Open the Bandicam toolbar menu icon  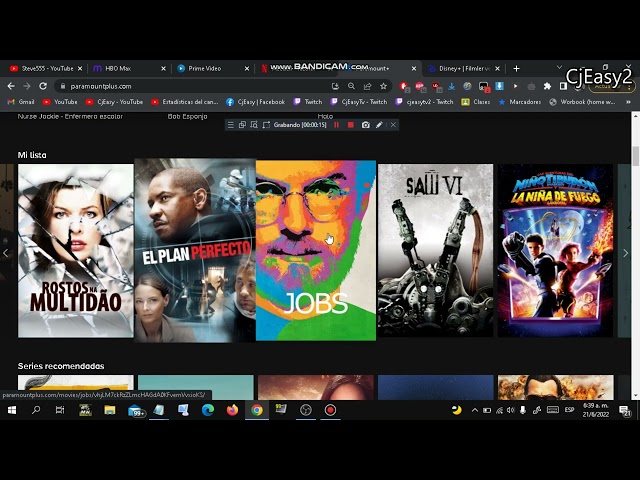[x=231, y=125]
